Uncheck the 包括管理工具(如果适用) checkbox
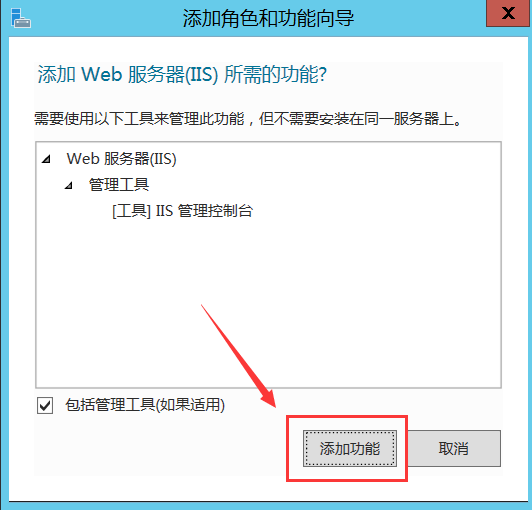 45,405
